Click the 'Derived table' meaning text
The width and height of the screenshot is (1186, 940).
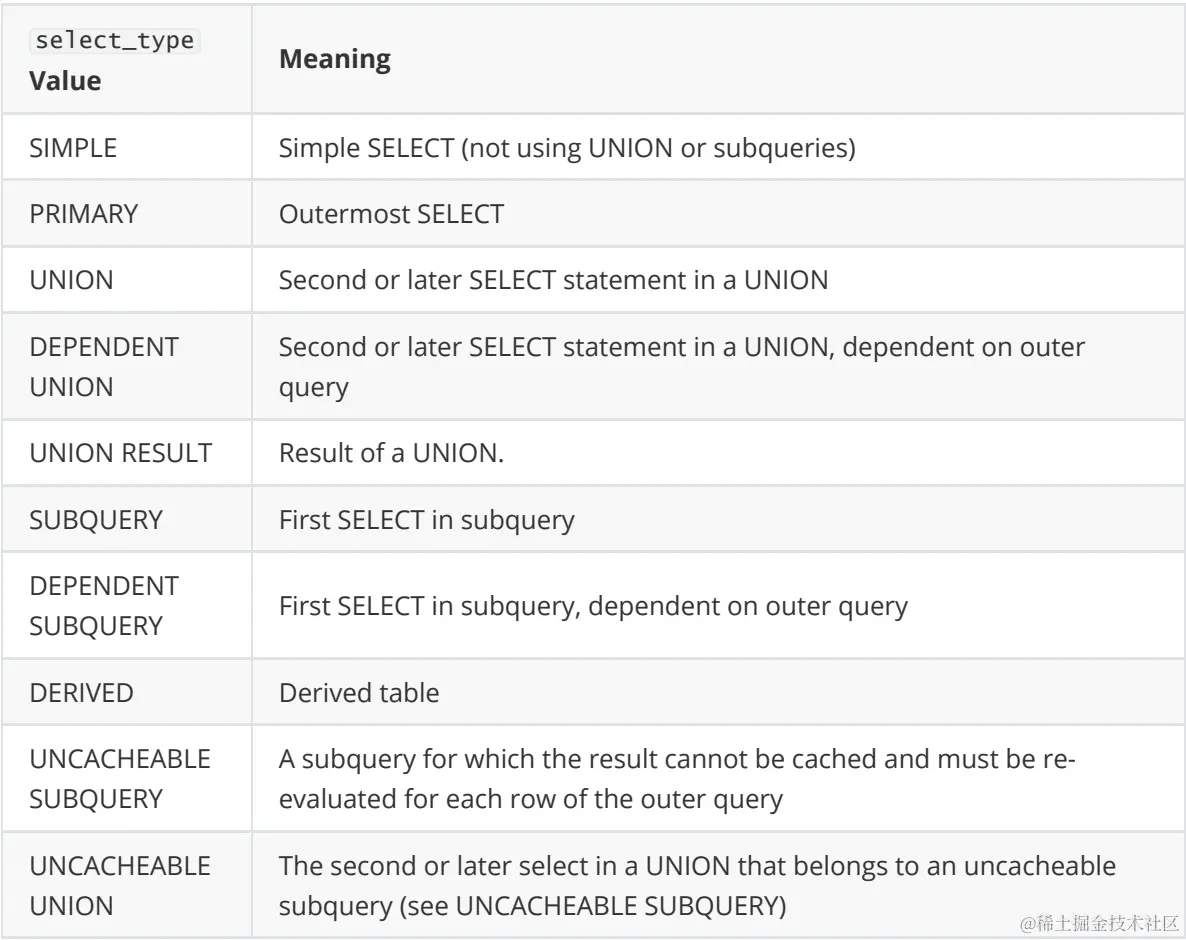pos(359,693)
